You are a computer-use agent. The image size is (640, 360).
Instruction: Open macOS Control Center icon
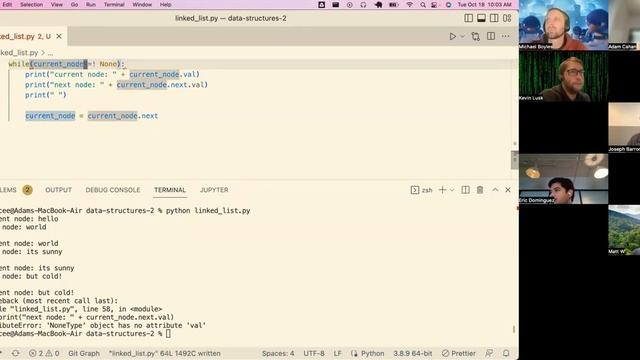[434, 4]
